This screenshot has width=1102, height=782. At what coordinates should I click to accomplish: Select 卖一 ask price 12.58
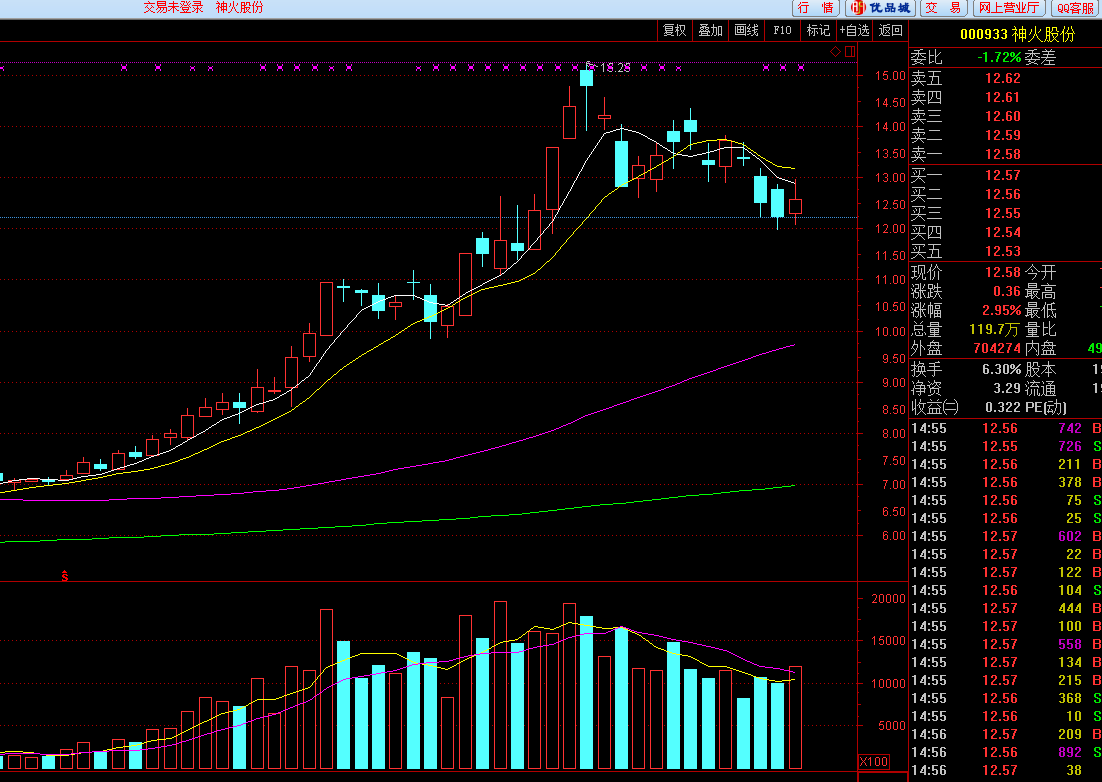1002,154
